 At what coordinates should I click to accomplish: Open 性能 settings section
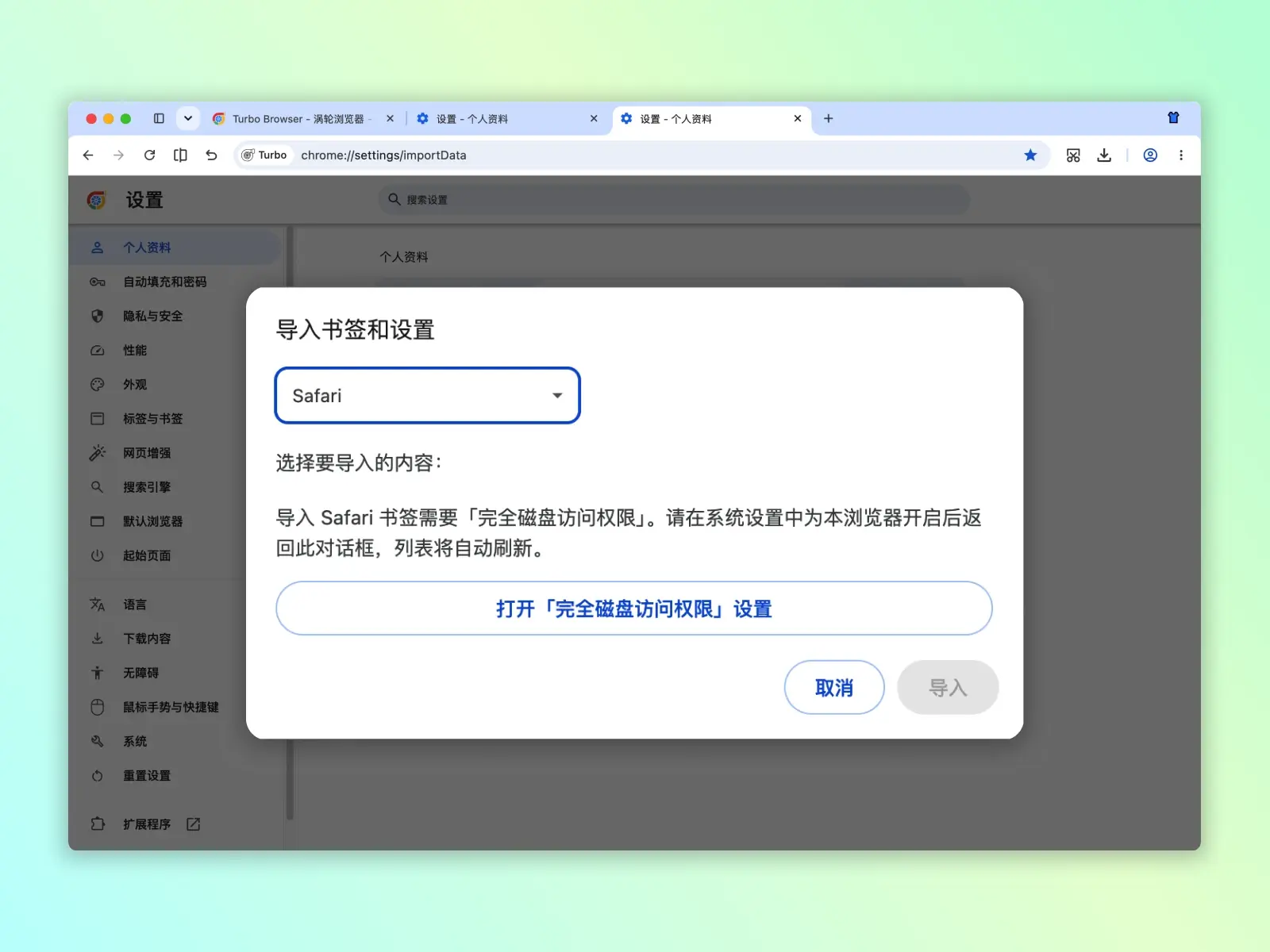click(x=175, y=350)
